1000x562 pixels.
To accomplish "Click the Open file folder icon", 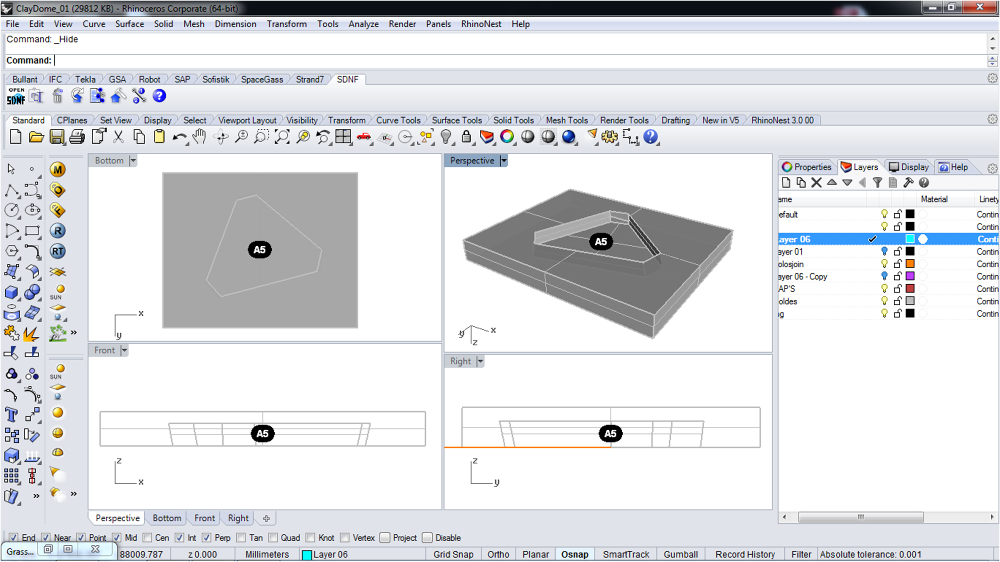I will click(36, 137).
